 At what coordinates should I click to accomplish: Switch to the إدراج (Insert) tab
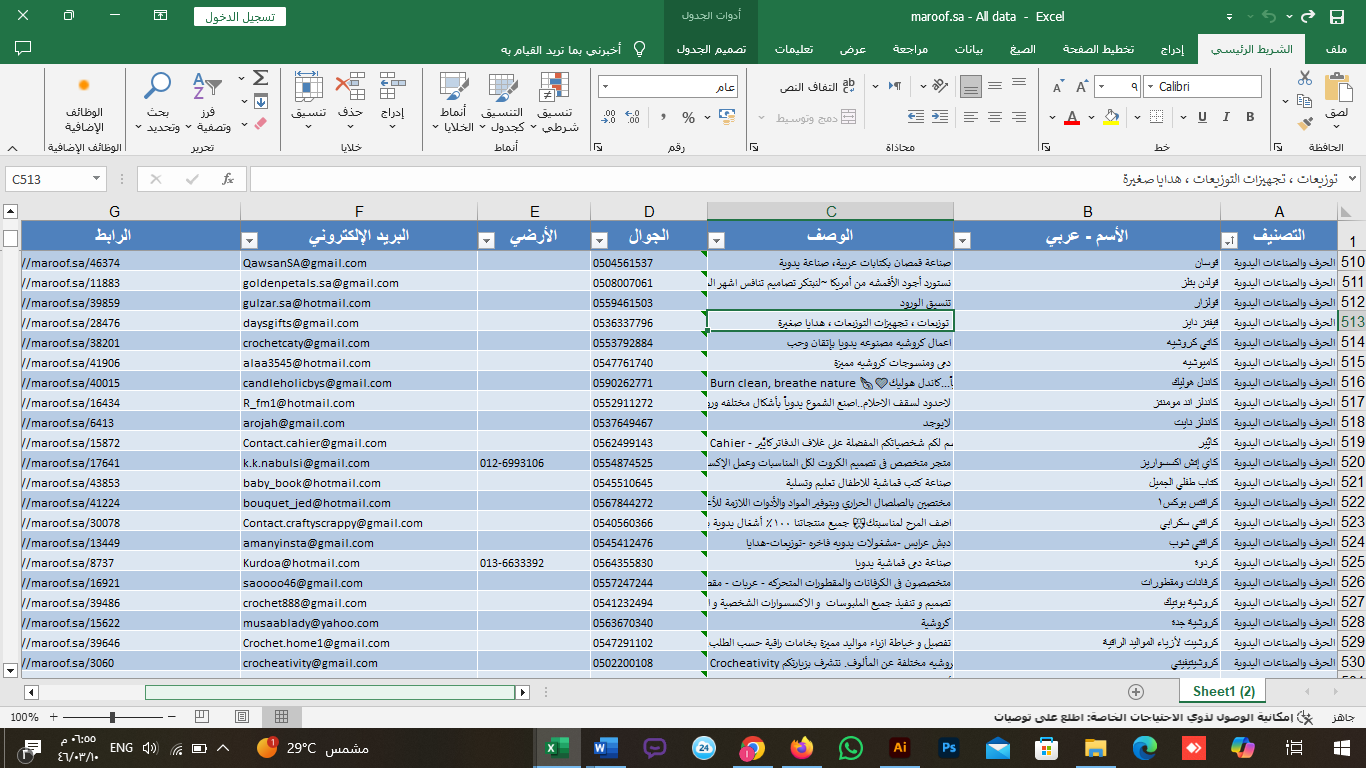[1172, 49]
